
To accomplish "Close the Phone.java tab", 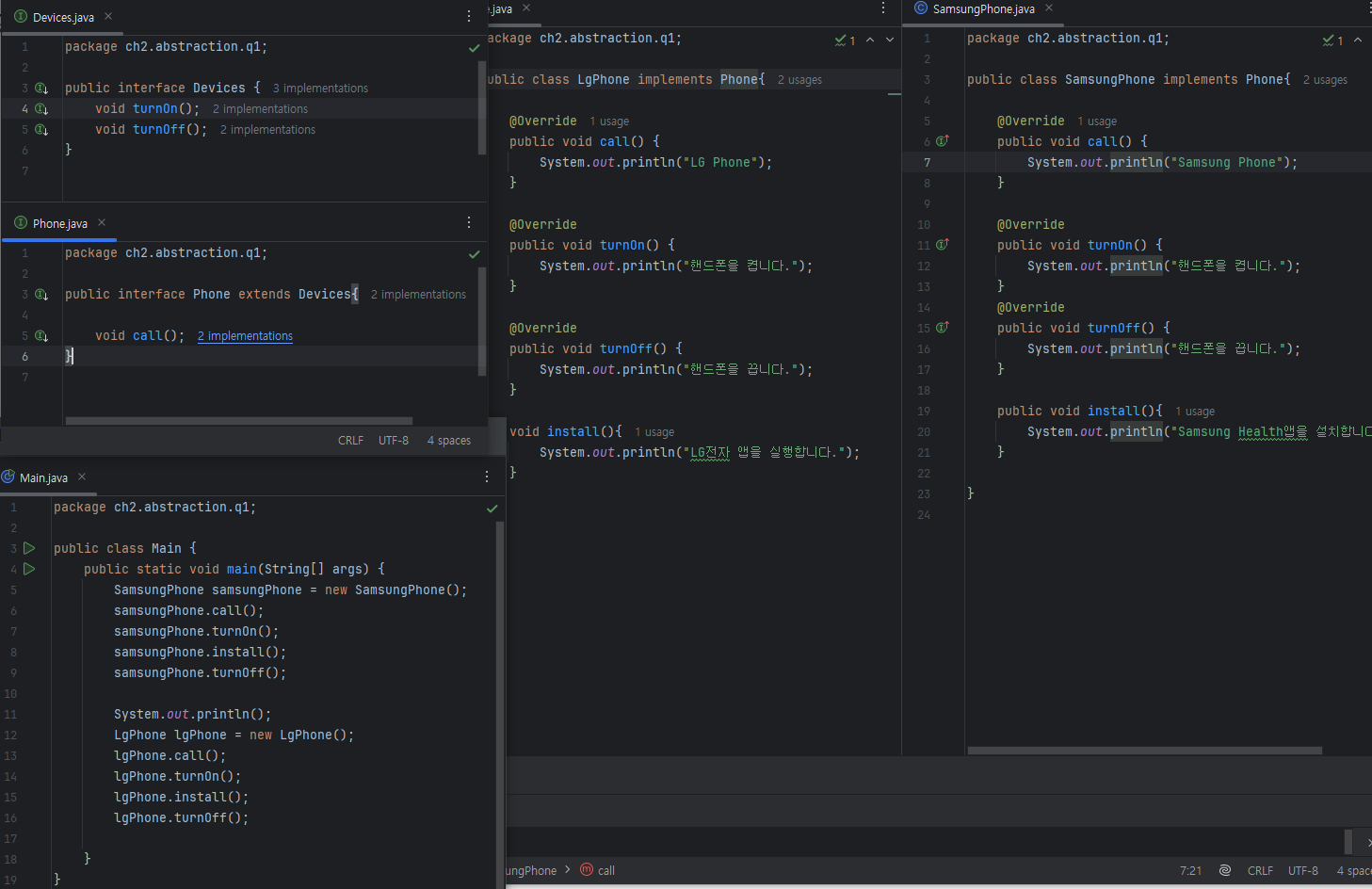I will click(102, 222).
